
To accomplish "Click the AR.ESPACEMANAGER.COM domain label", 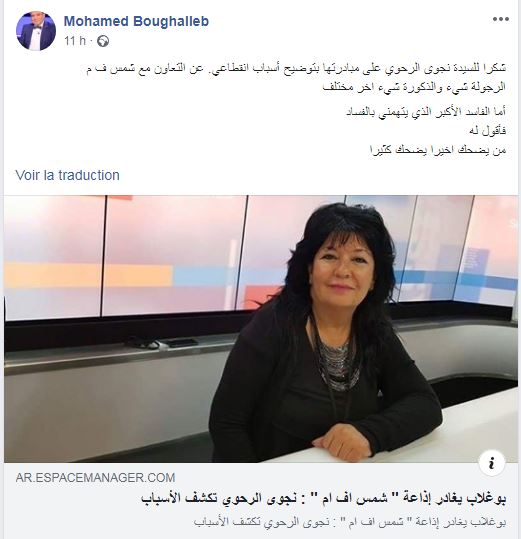I will [95, 477].
